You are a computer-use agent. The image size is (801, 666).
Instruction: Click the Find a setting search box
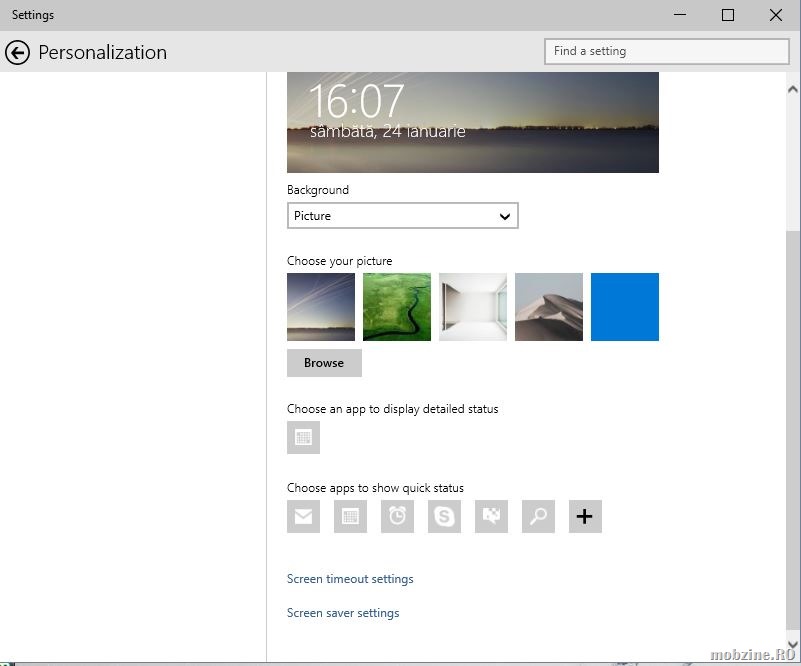point(667,51)
